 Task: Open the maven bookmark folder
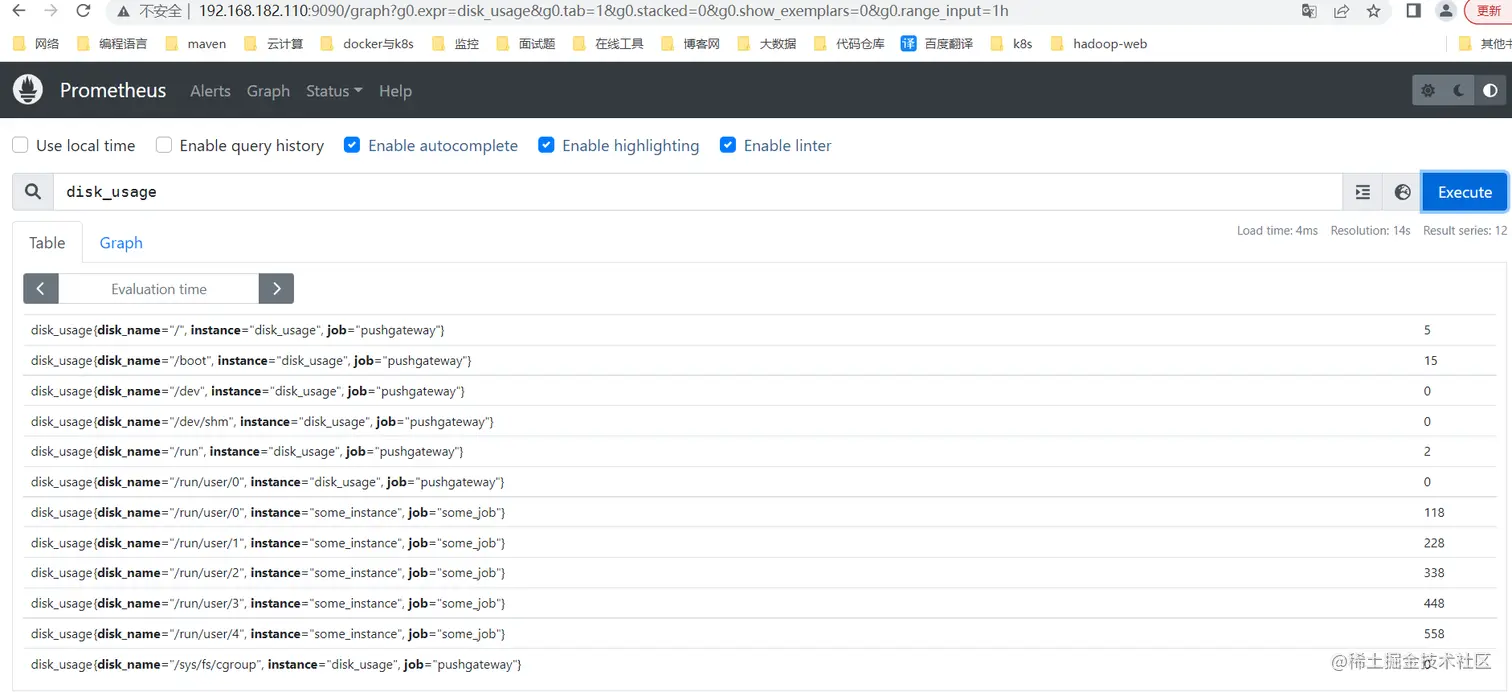pos(195,44)
